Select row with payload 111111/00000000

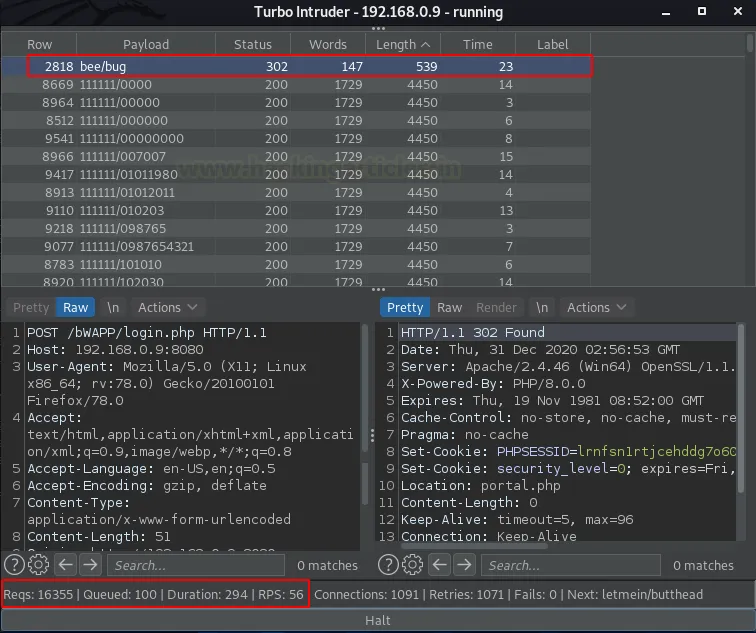click(x=296, y=138)
